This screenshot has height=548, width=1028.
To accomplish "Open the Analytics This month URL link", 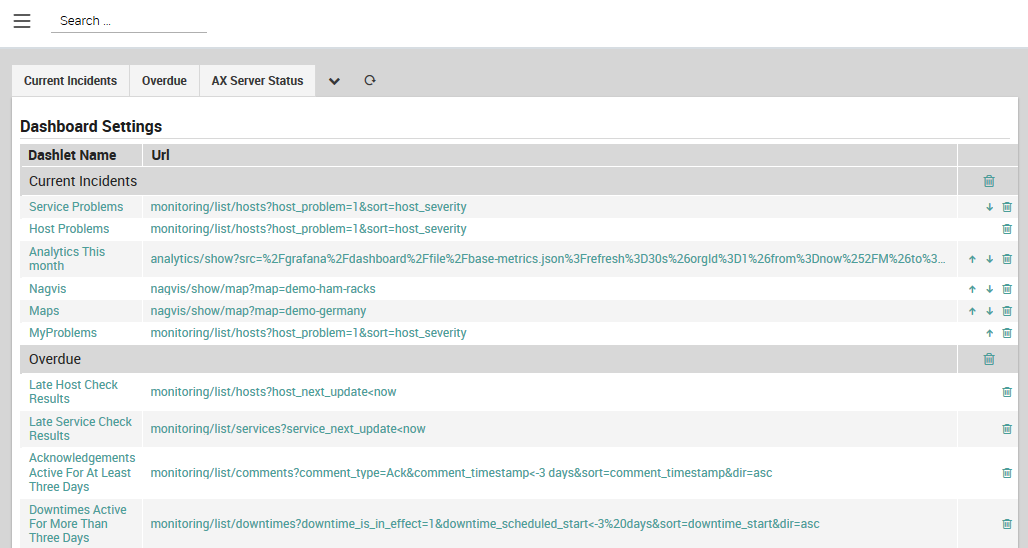I will [x=548, y=259].
